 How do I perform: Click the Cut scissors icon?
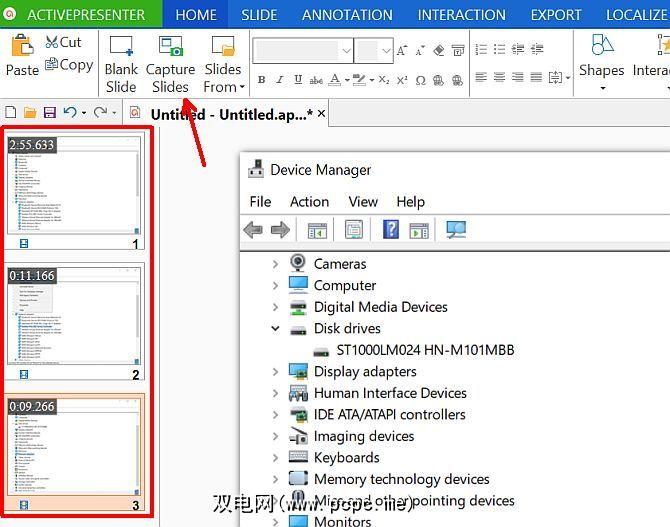pos(51,42)
